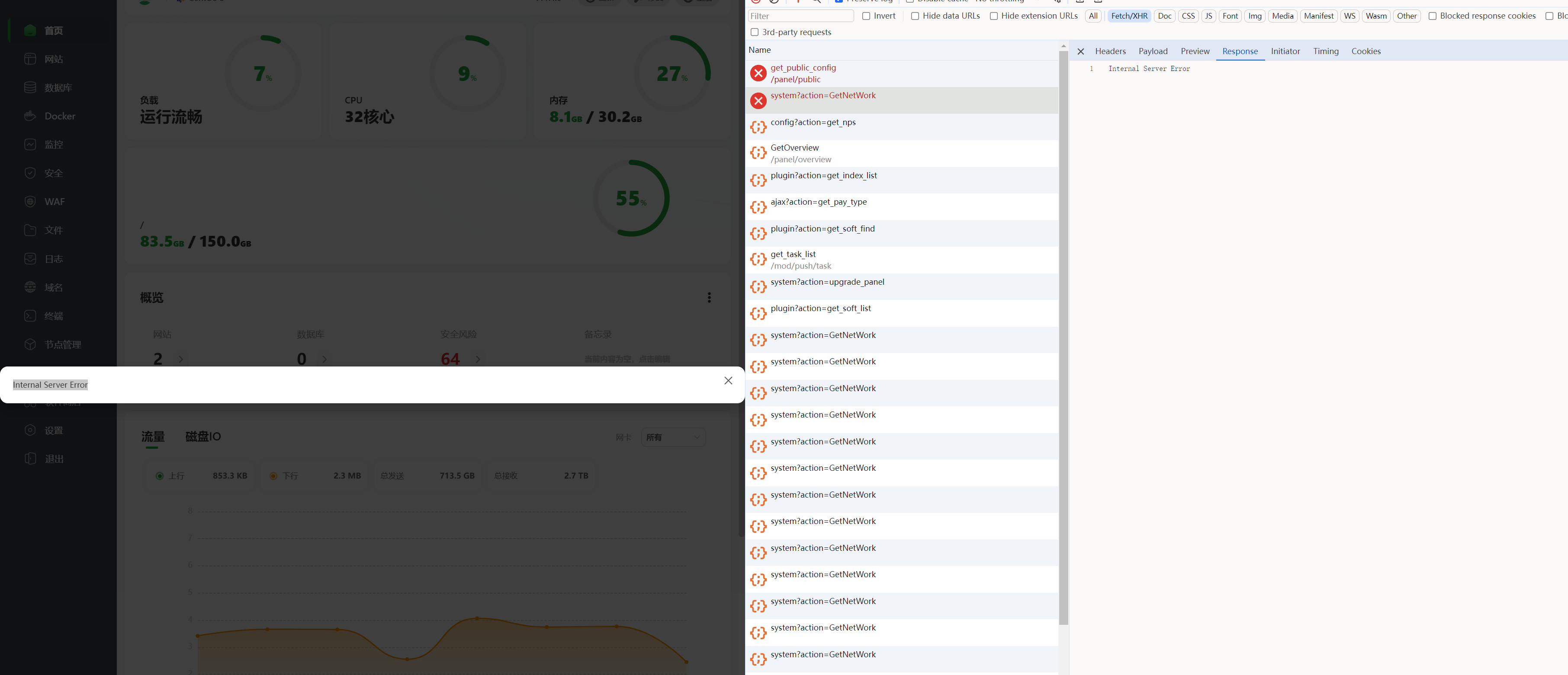This screenshot has height=675, width=1568.
Task: Switch to the Disk IO tab
Action: point(202,437)
